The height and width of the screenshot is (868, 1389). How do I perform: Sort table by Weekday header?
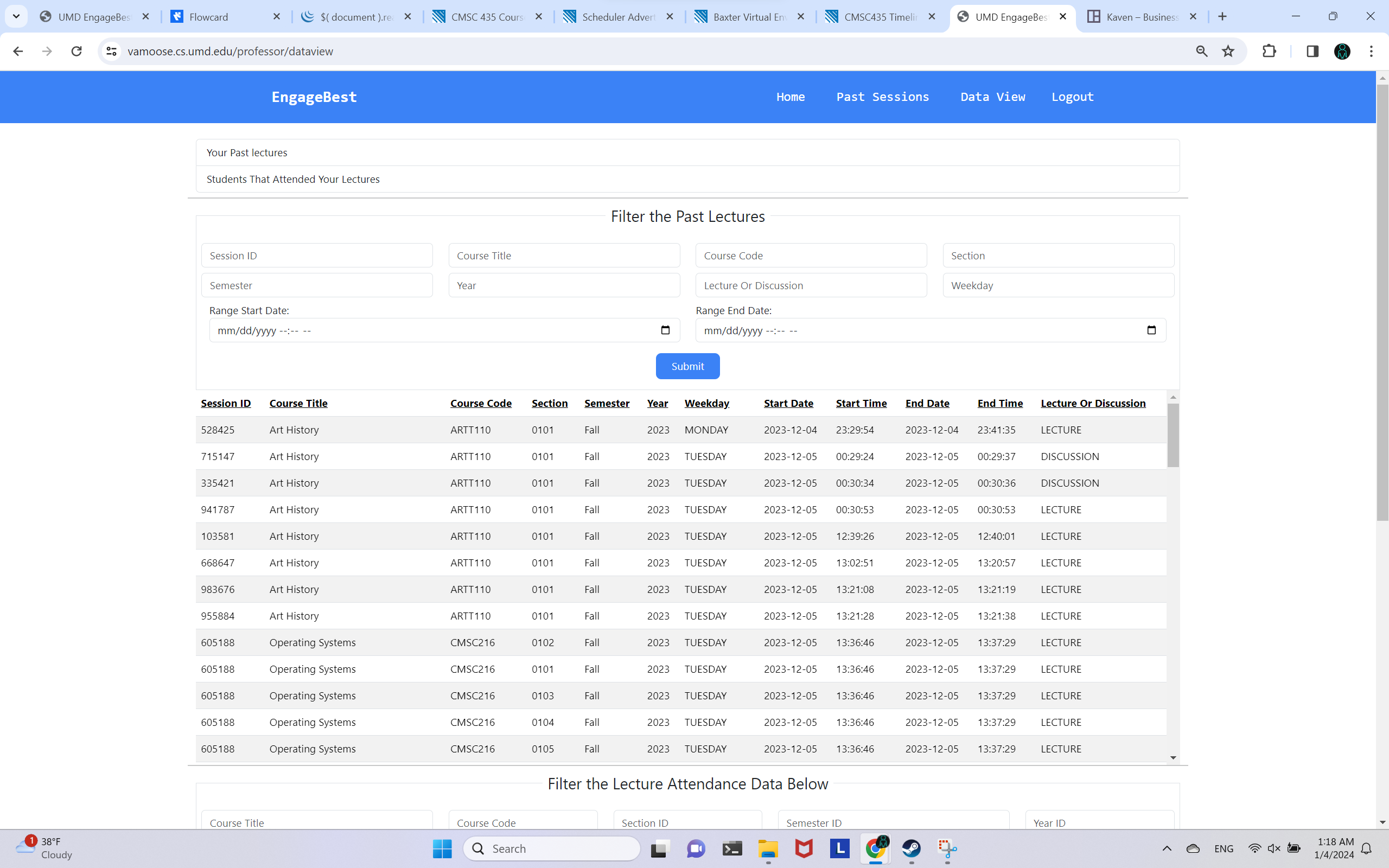tap(706, 403)
